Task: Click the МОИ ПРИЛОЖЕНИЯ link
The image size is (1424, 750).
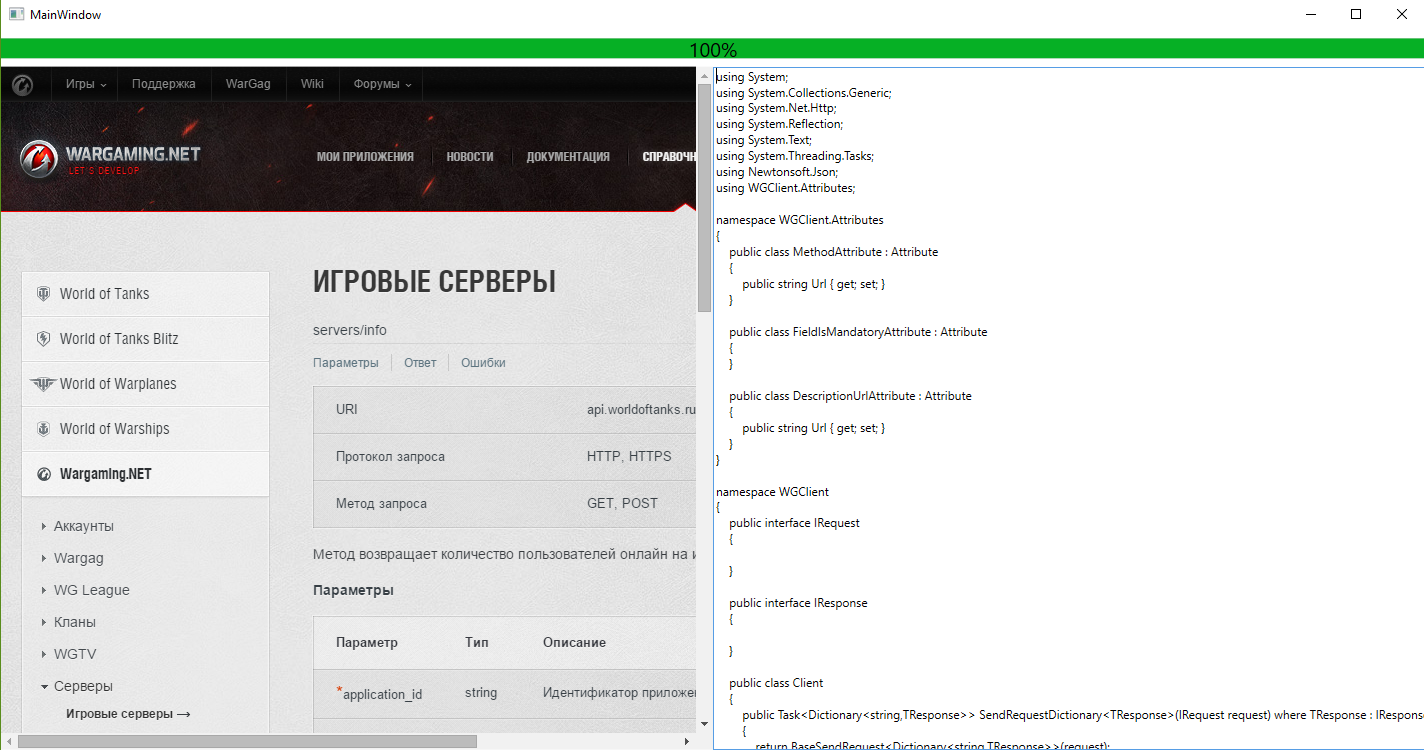Action: pos(365,156)
